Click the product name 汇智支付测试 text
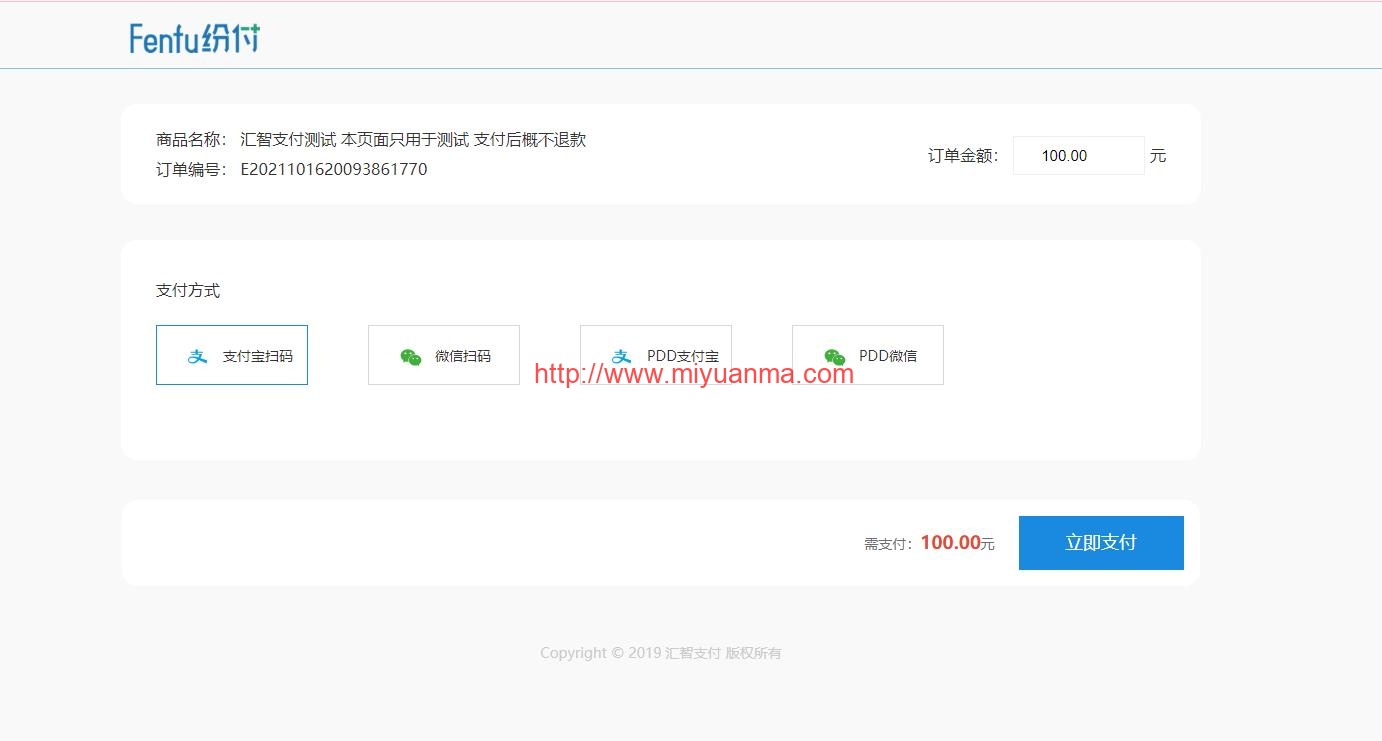The width and height of the screenshot is (1382, 741). point(288,140)
